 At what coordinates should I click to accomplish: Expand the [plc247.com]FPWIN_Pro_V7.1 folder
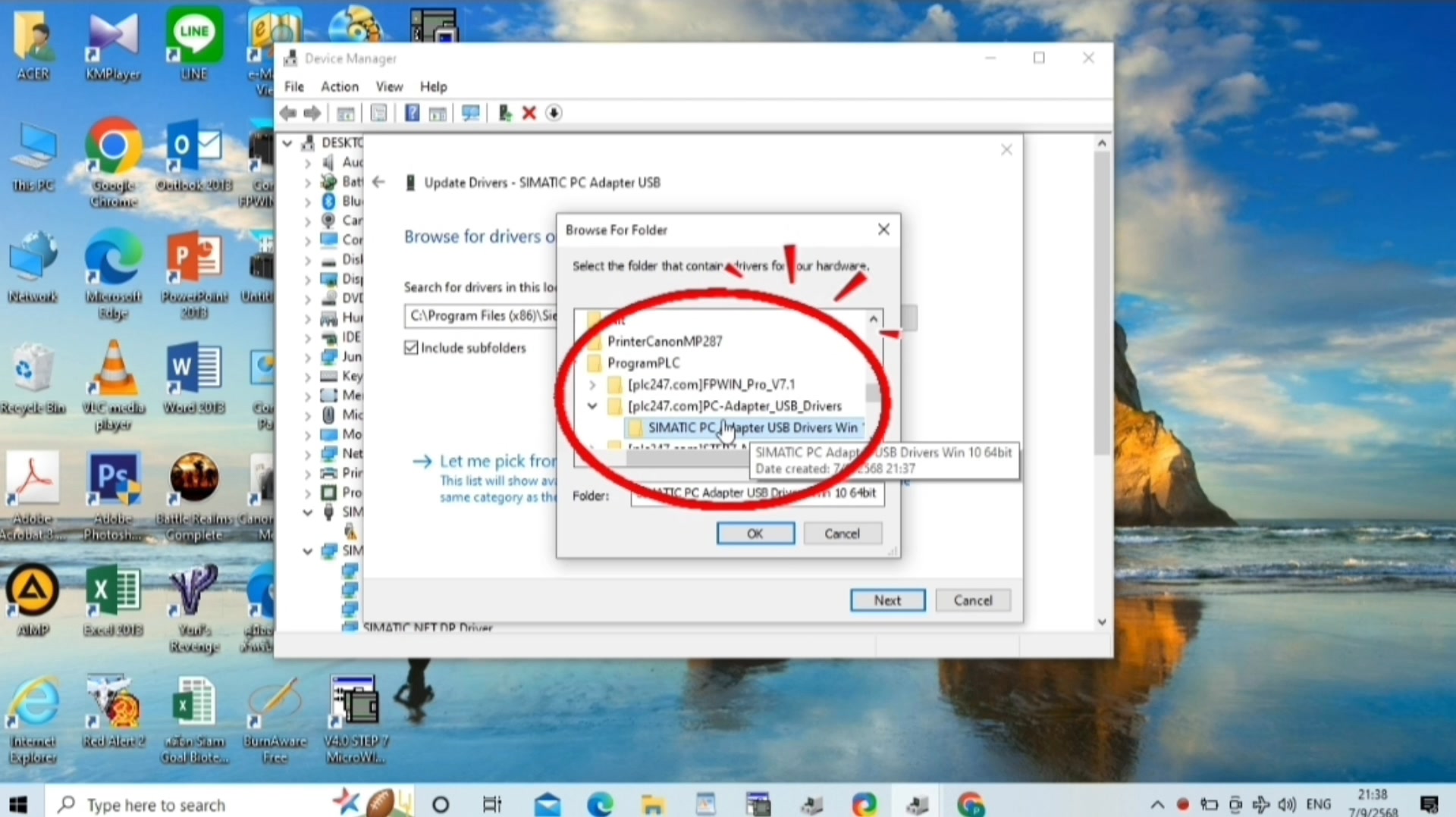coord(592,385)
